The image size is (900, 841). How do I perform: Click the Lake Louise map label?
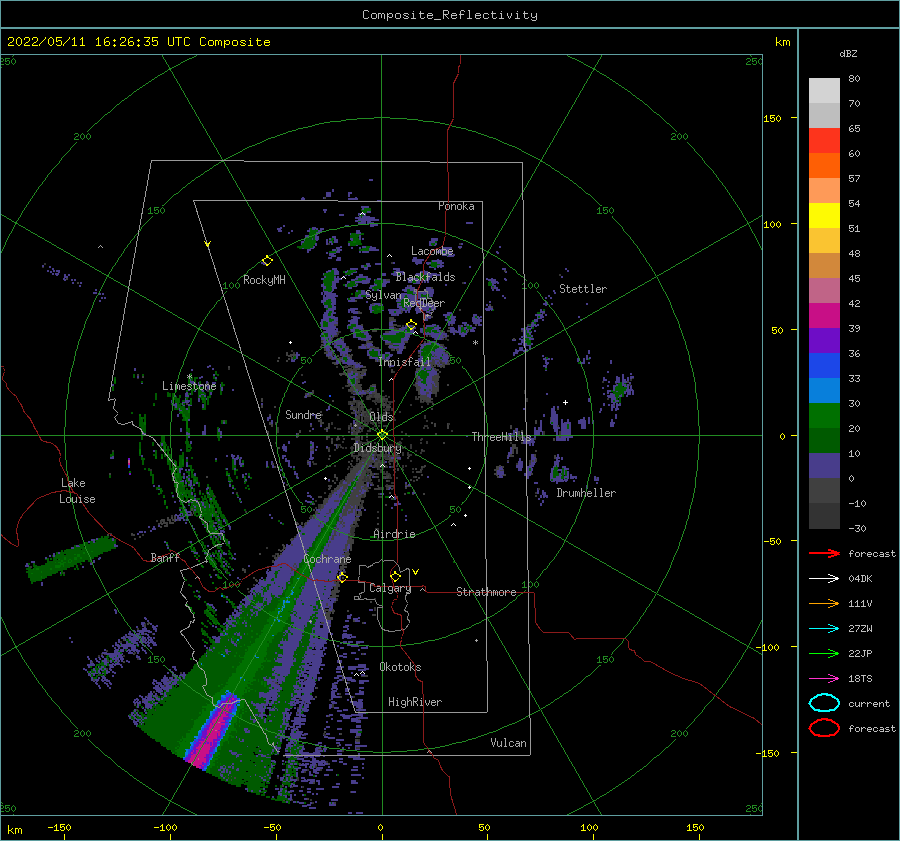point(77,491)
